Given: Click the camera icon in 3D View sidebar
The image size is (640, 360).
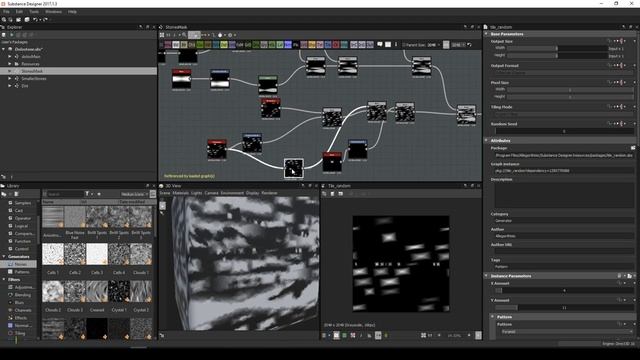Looking at the screenshot, I should pos(162,205).
